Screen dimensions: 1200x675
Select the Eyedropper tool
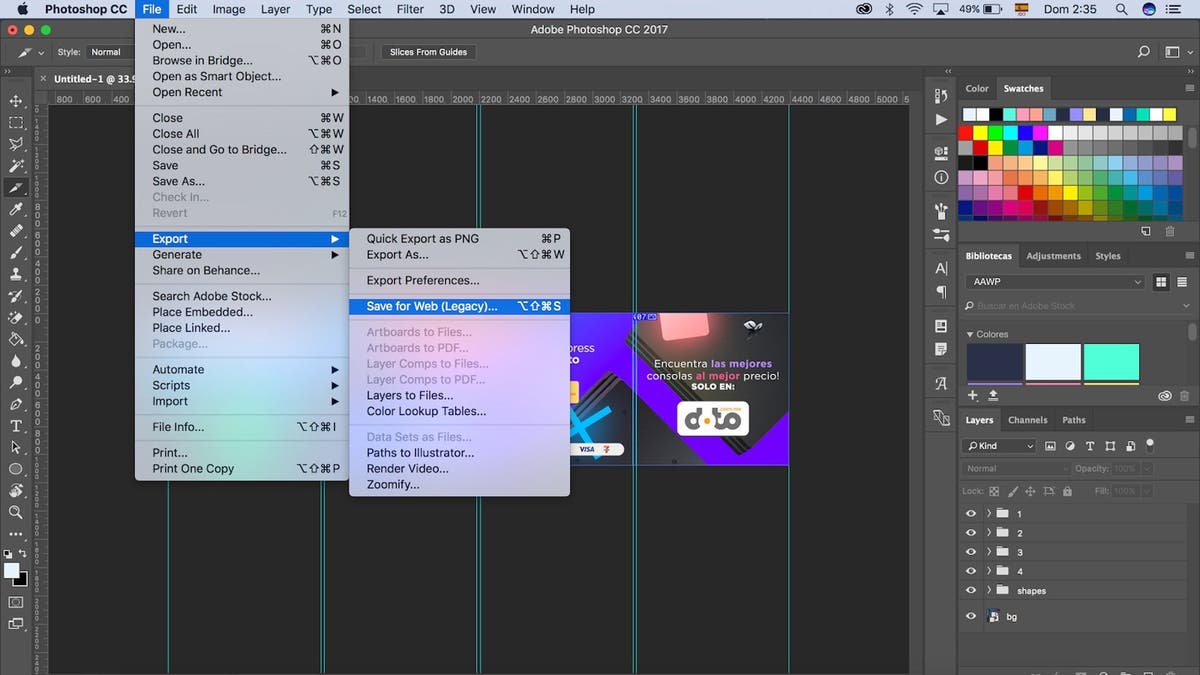[15, 207]
